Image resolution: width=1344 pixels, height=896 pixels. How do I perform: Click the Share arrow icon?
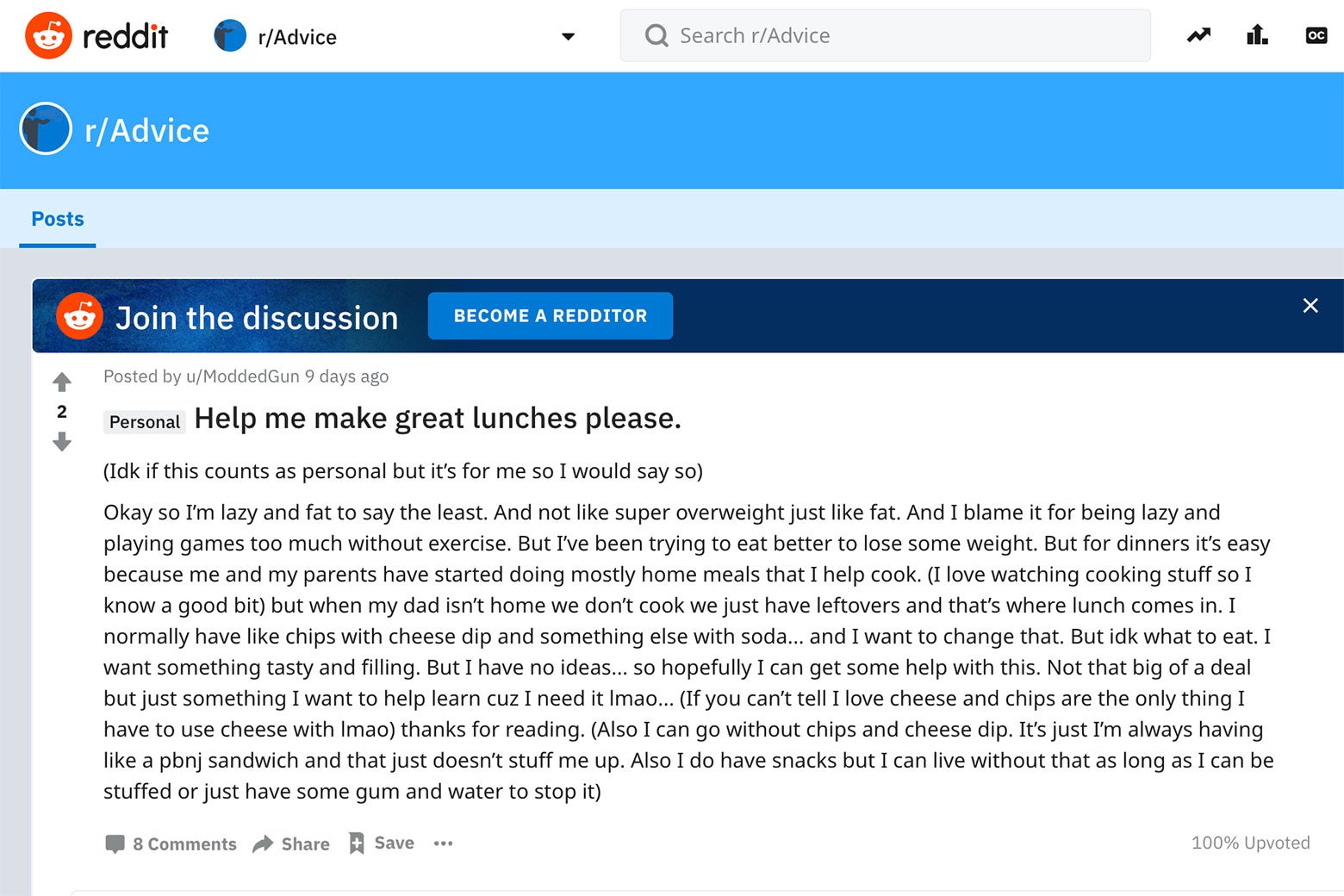point(264,843)
